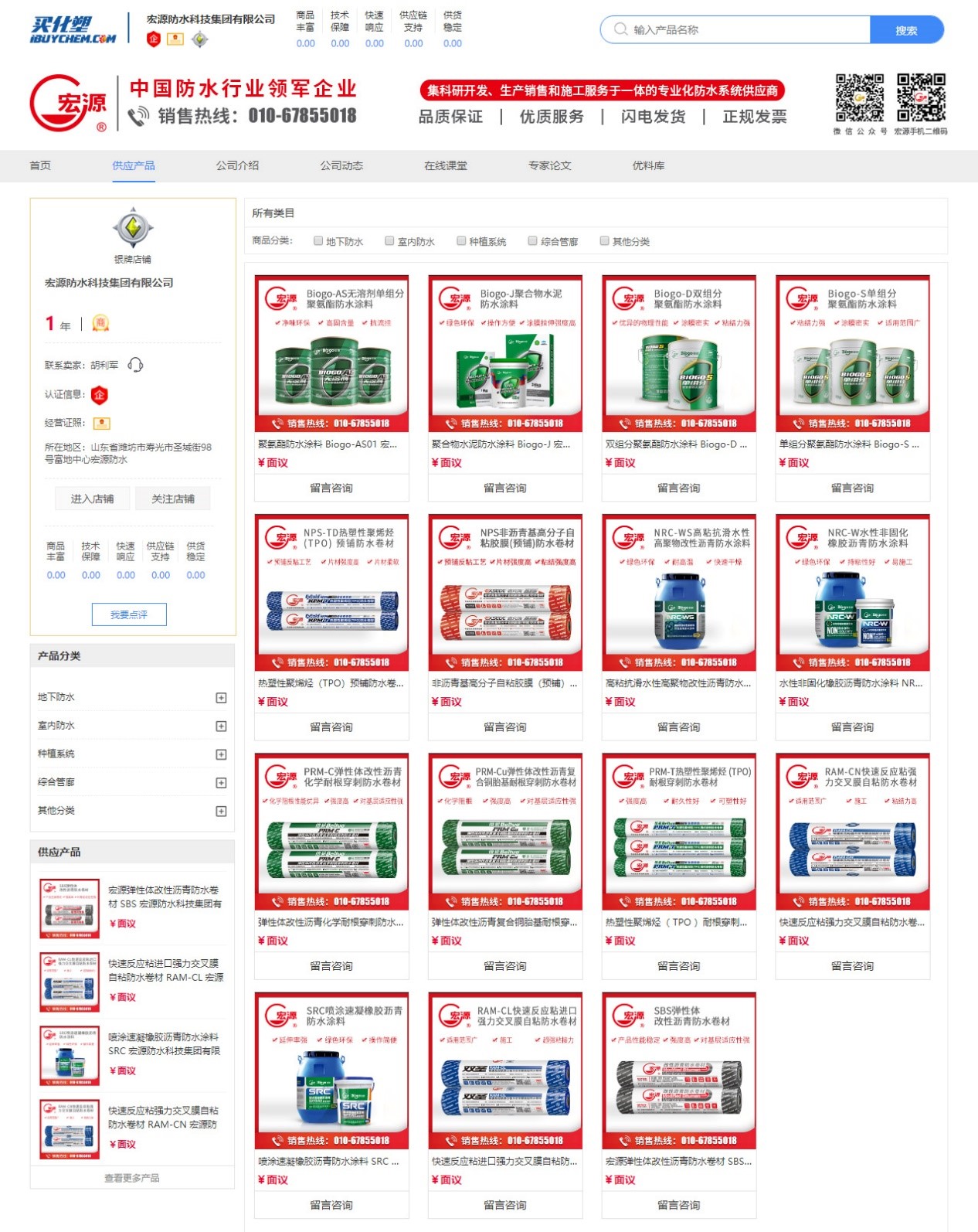The width and height of the screenshot is (978, 1232).
Task: Check the 综合管廊 category checkbox
Action: pyautogui.click(x=533, y=241)
